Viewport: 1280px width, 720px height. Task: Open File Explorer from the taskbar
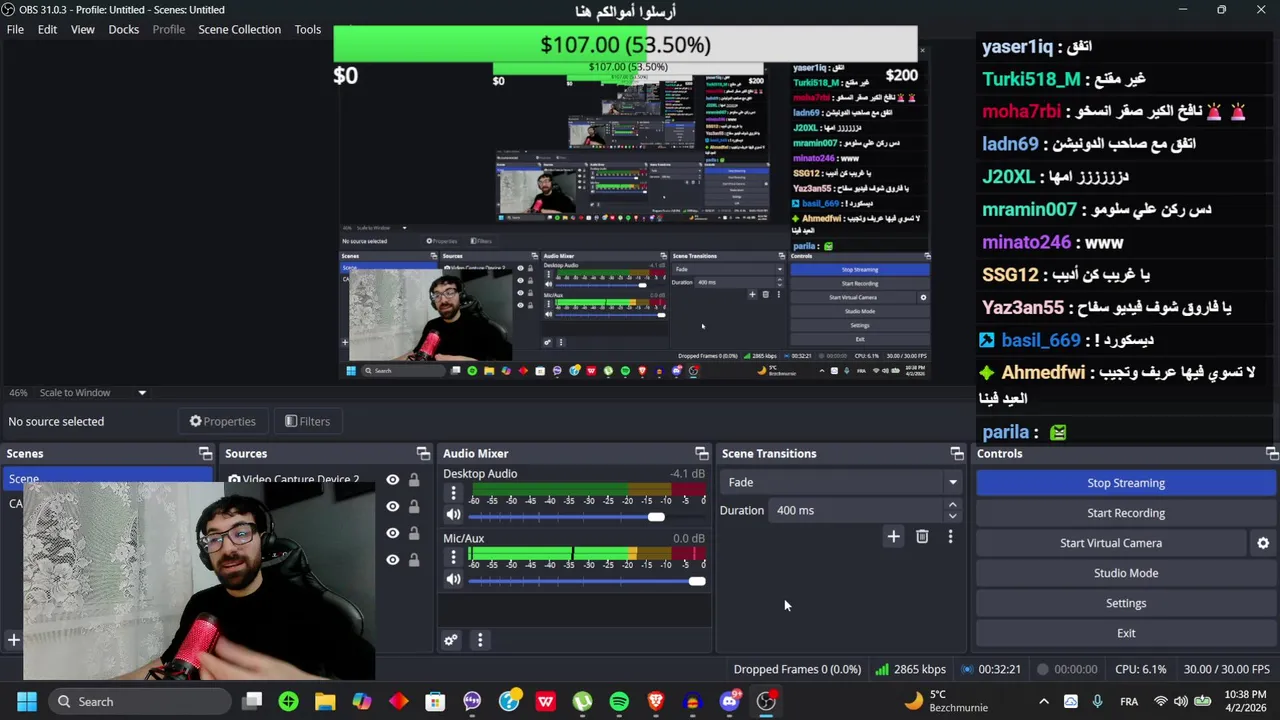(x=325, y=702)
